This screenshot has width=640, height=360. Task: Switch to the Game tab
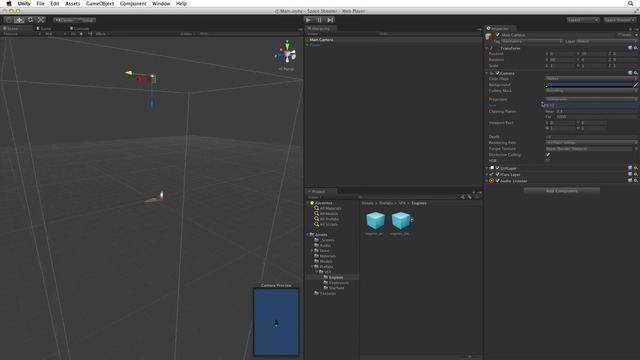[44, 29]
